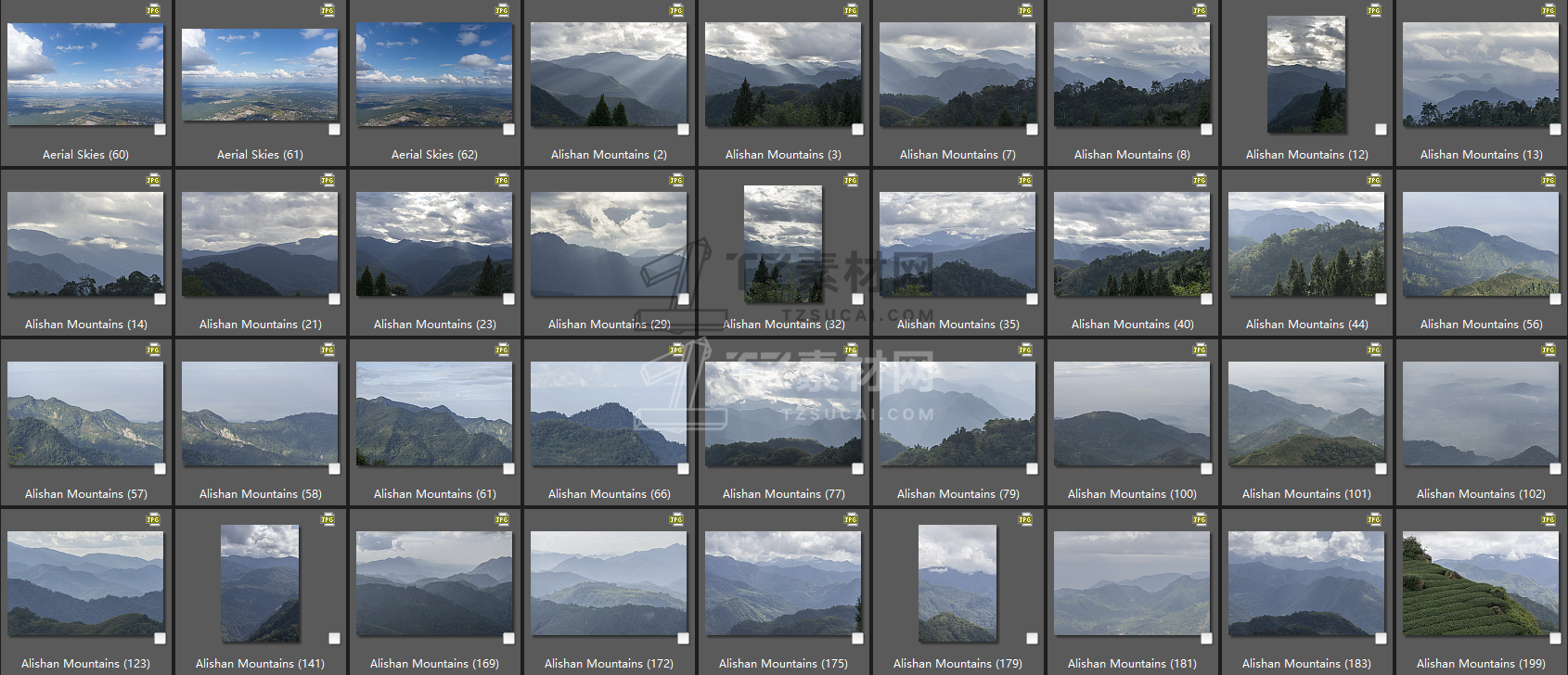The height and width of the screenshot is (675, 1568).
Task: Select the checkbox on Alishan Mountains (66)
Action: click(683, 469)
